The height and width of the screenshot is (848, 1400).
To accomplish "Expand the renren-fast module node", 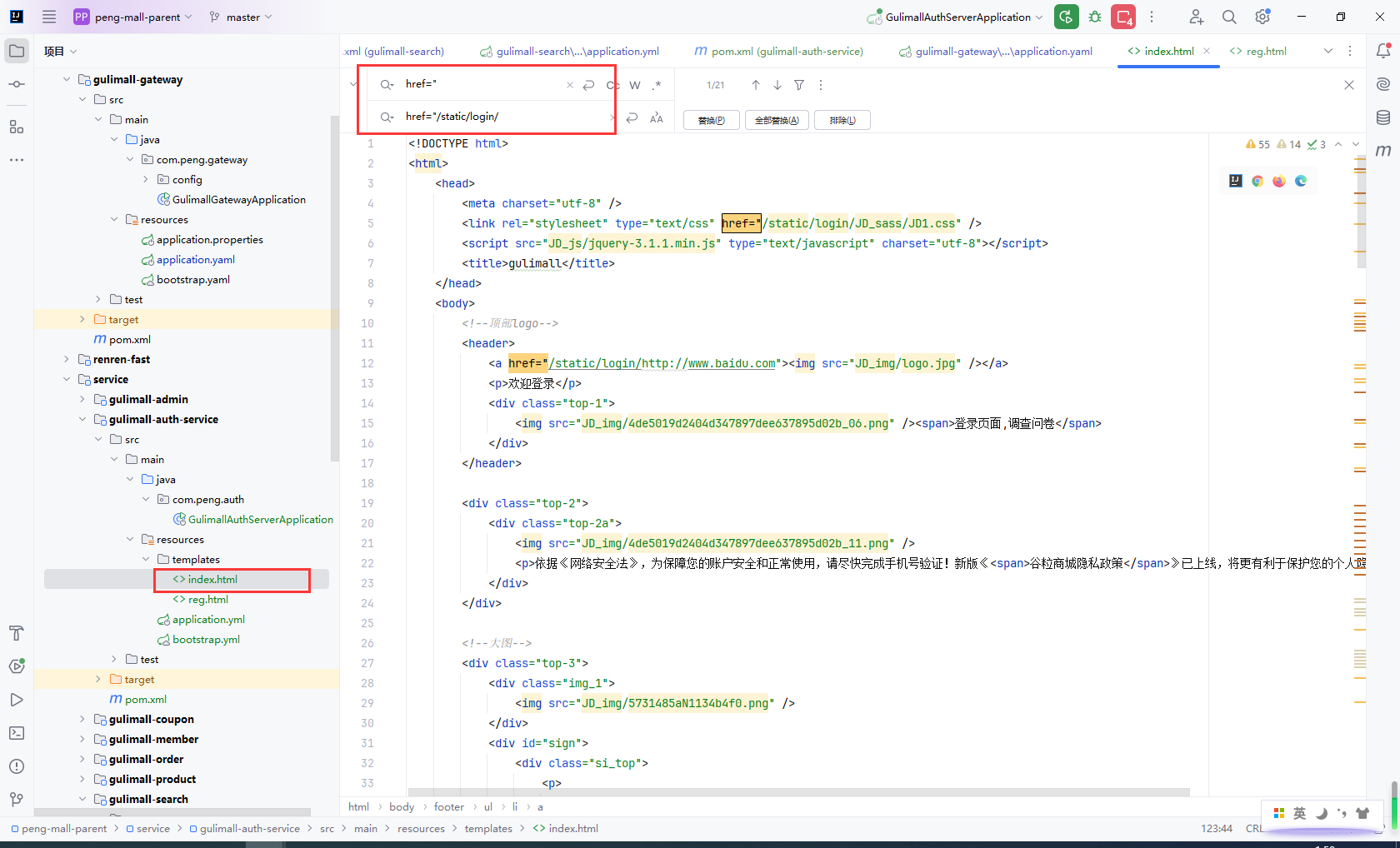I will 67,359.
